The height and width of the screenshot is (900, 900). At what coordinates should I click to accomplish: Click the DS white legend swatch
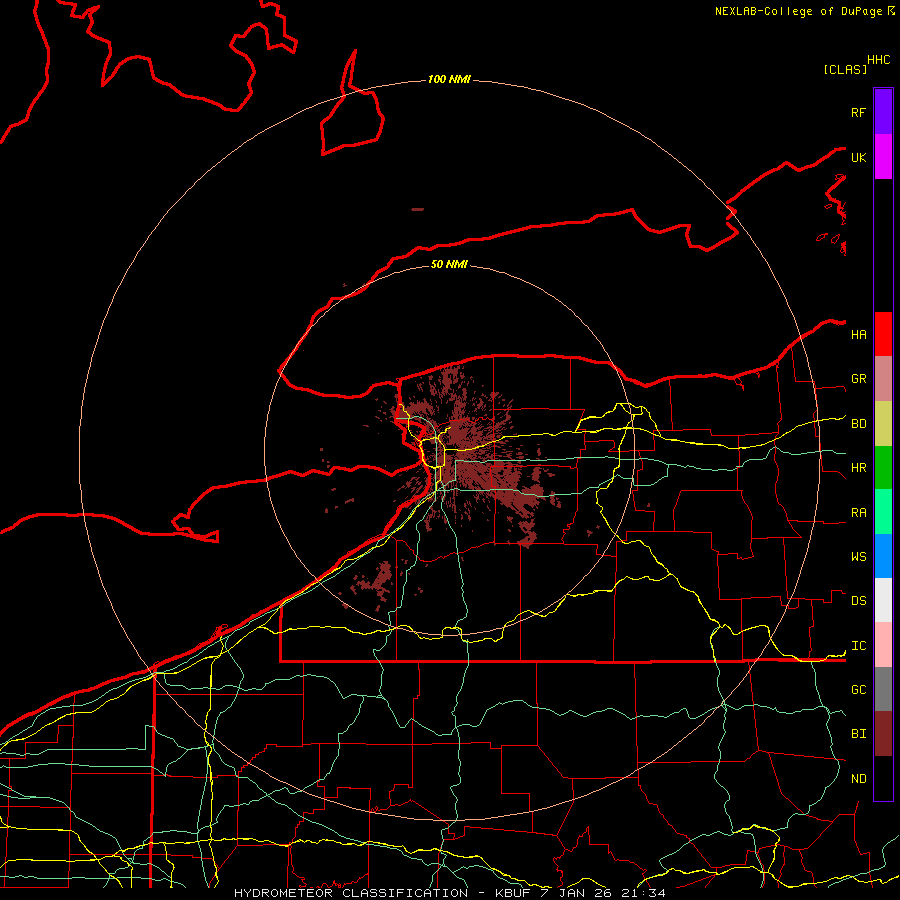(x=883, y=600)
